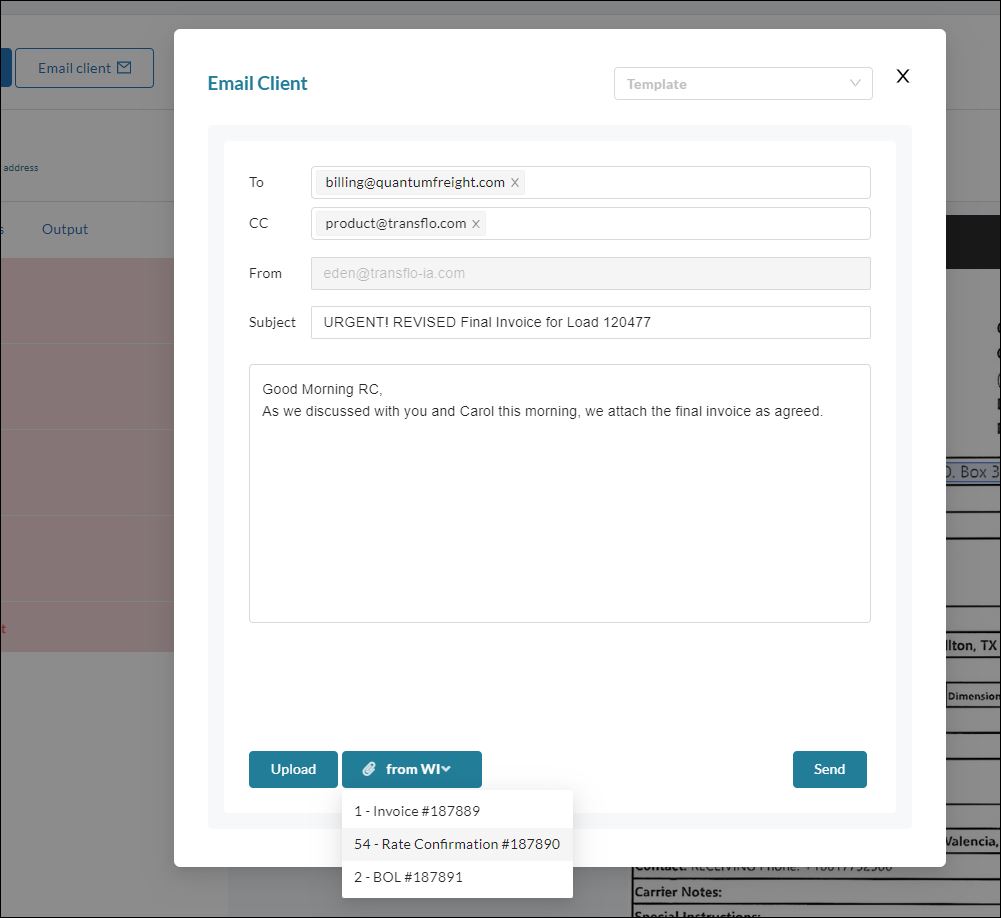Click the paperclip attachment icon
This screenshot has height=918, width=1001.
click(x=369, y=769)
